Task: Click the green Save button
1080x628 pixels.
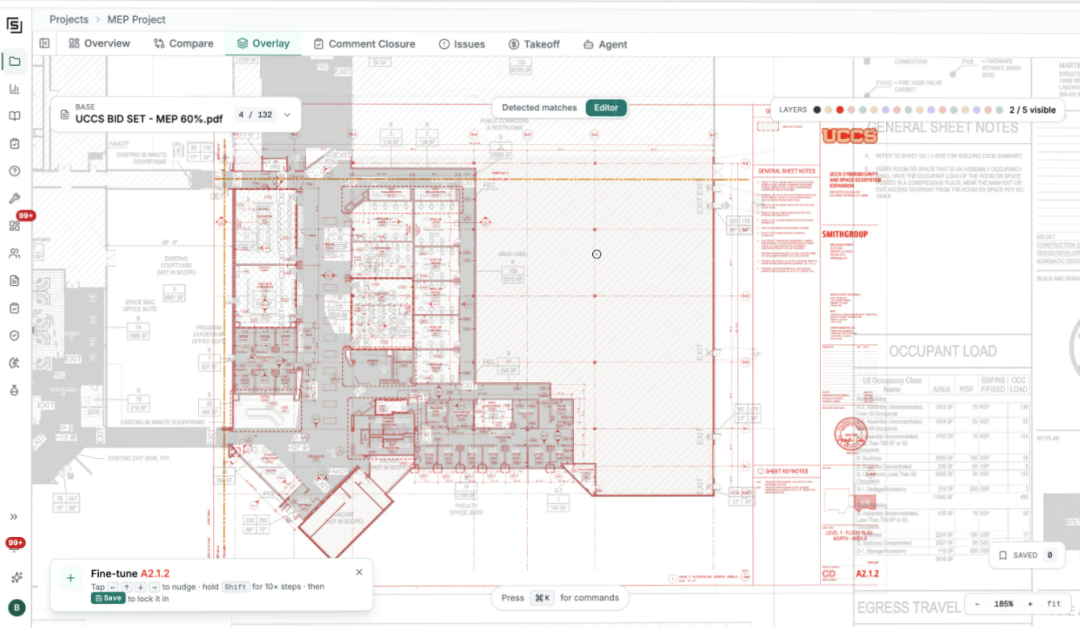Action: coord(108,598)
